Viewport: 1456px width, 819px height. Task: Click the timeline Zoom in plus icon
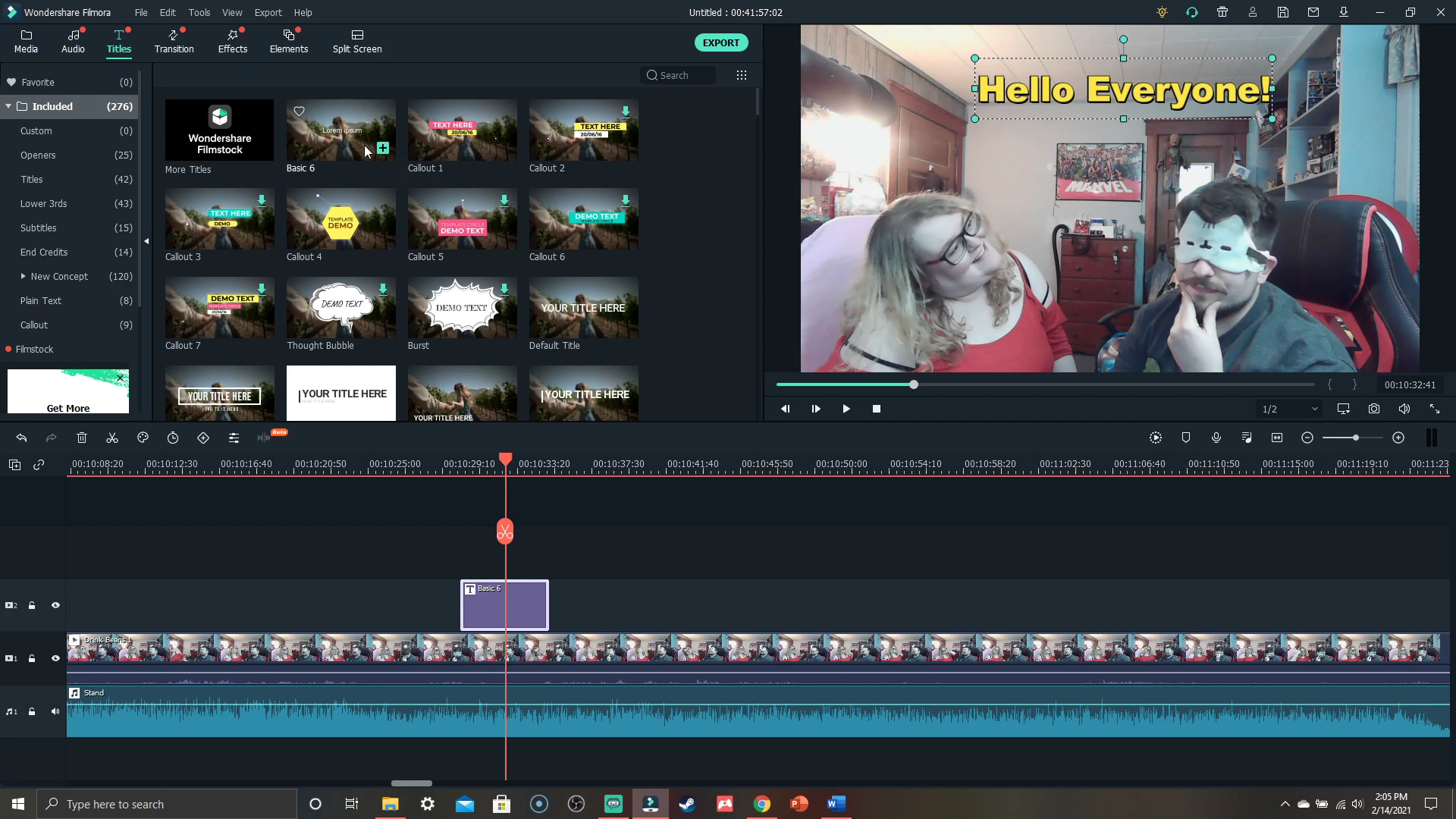point(1398,438)
